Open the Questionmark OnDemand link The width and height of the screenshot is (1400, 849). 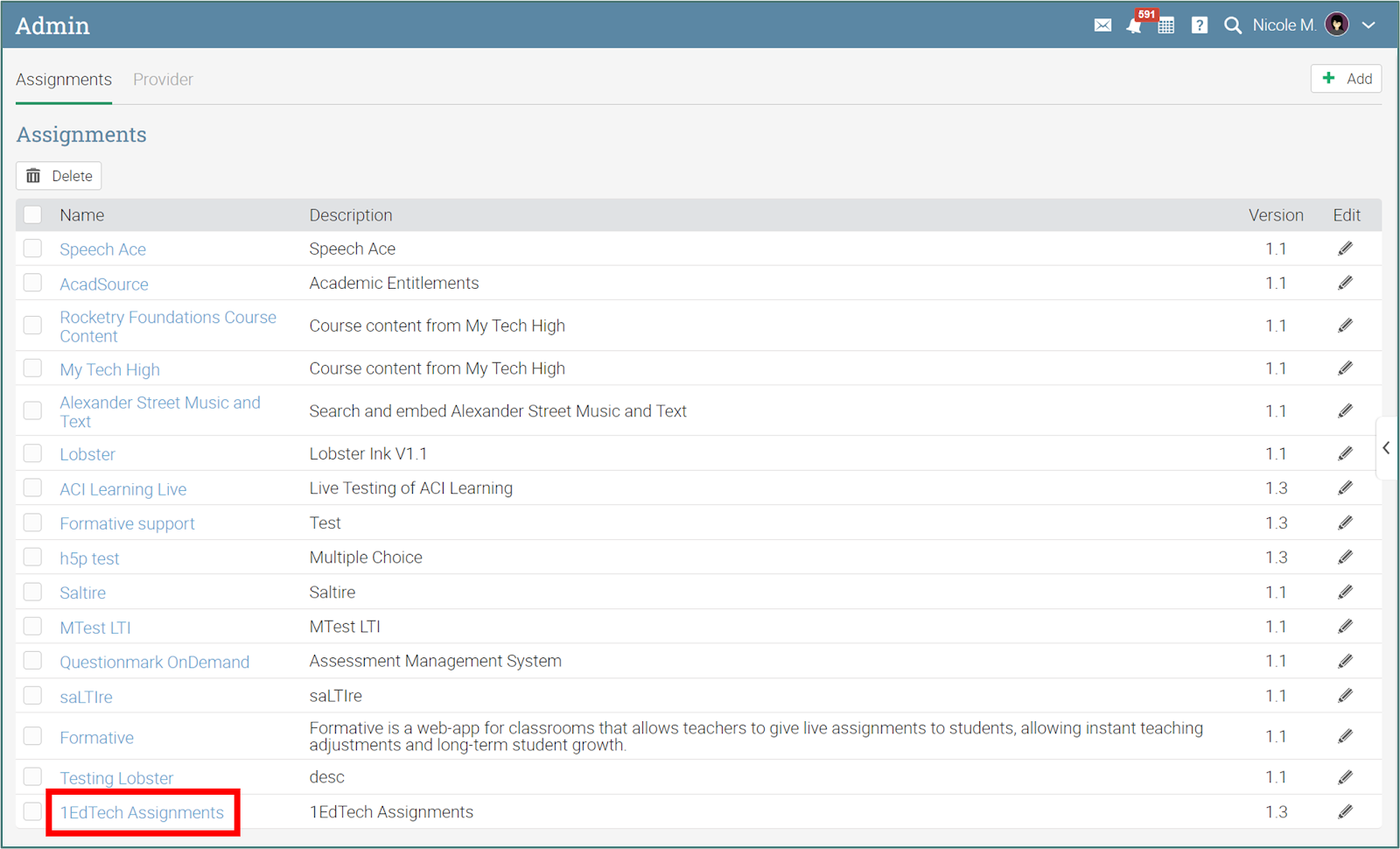click(x=154, y=663)
